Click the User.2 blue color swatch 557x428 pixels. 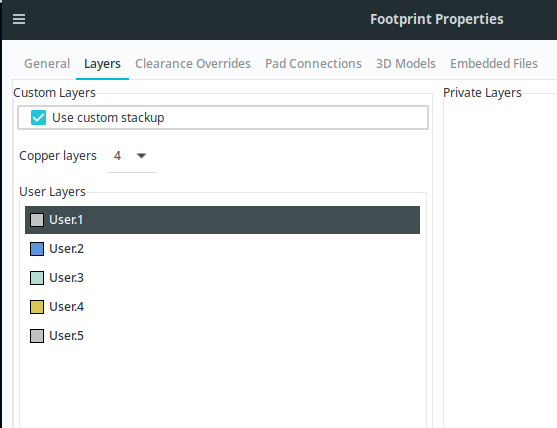[37, 249]
